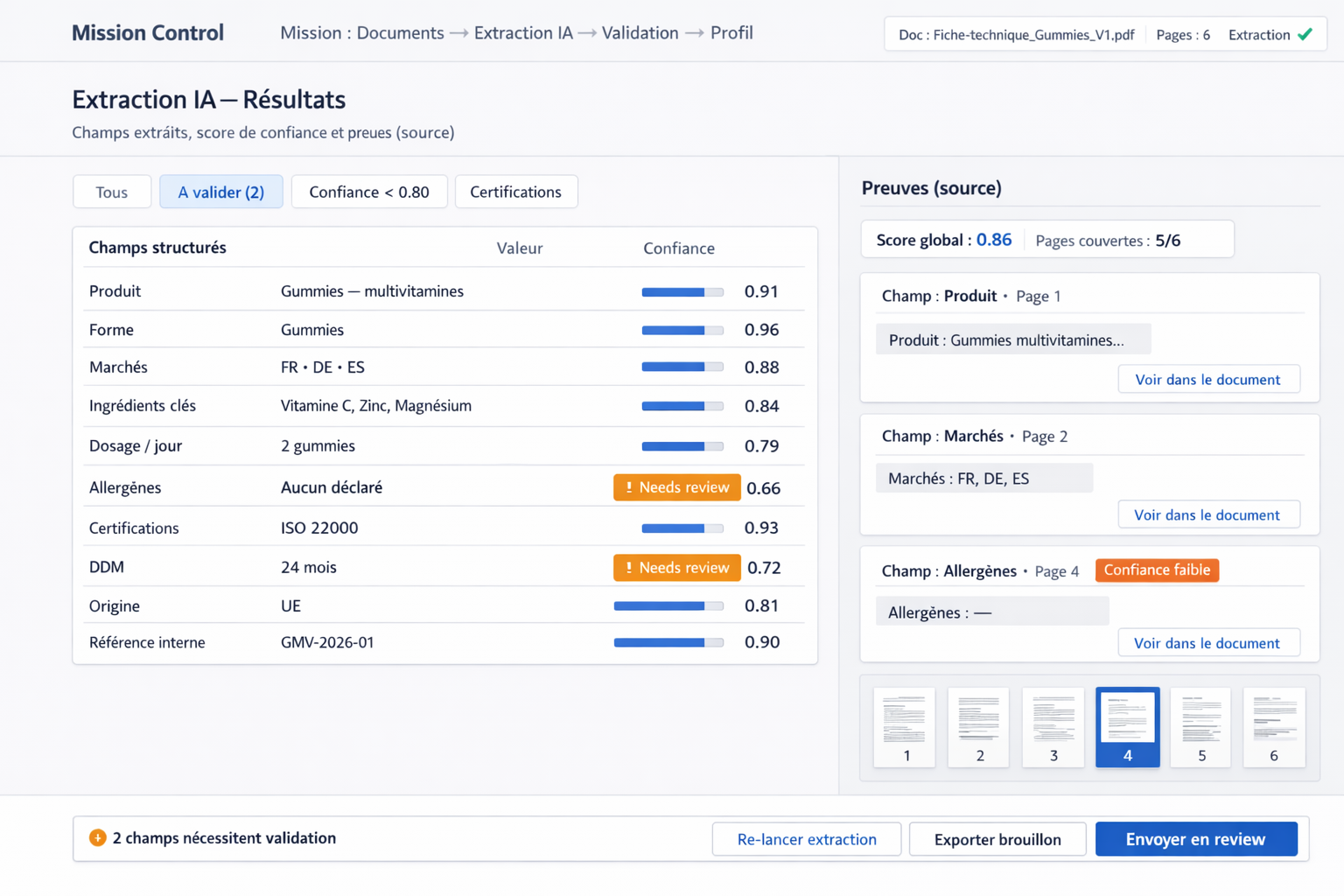Switch to the Tous filter tab
The height and width of the screenshot is (896, 1344).
click(112, 192)
